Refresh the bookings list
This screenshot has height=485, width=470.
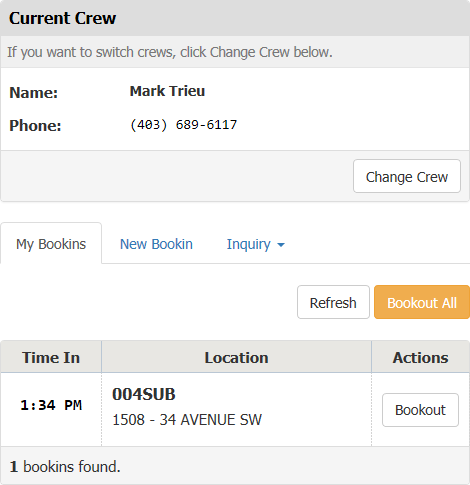pos(333,302)
